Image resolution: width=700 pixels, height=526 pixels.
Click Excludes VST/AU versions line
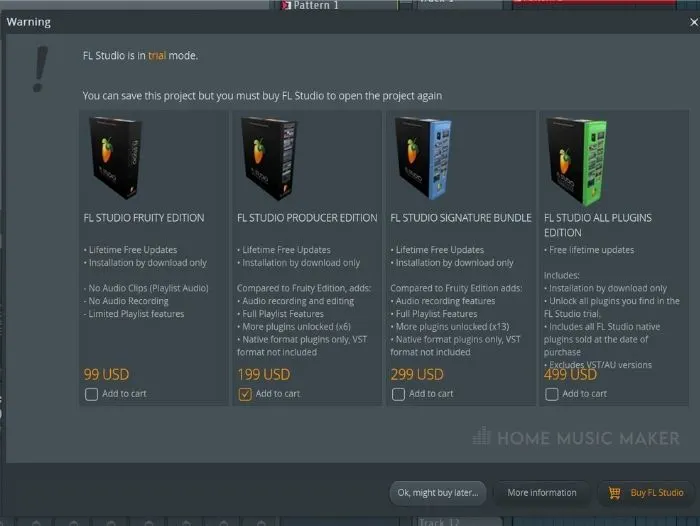[x=598, y=364]
